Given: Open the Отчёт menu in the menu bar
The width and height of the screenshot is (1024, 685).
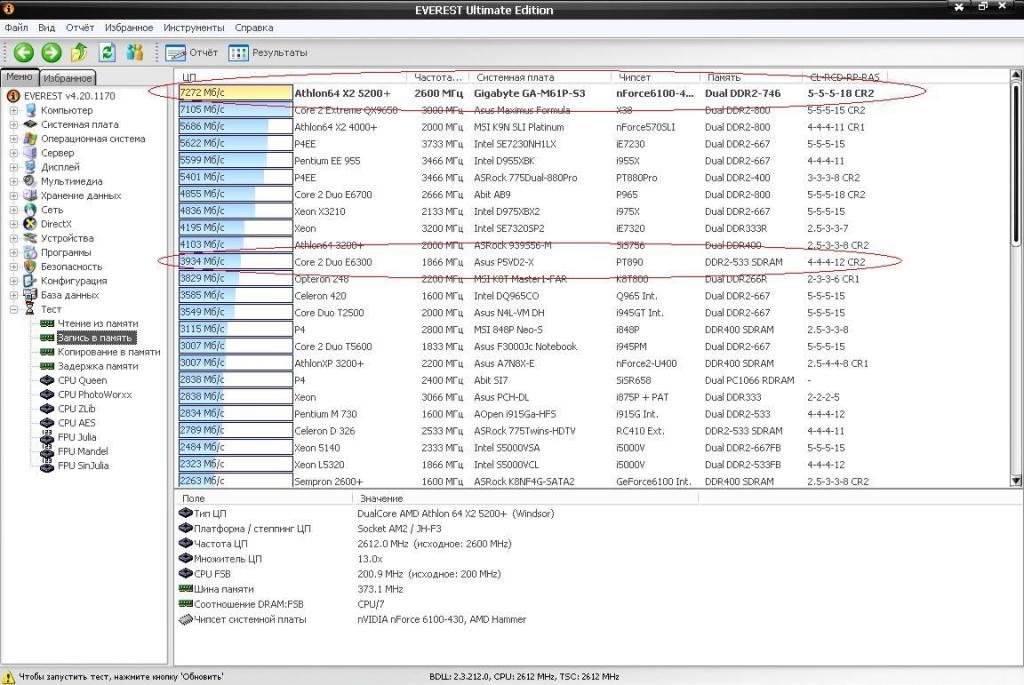Looking at the screenshot, I should click(x=80, y=27).
